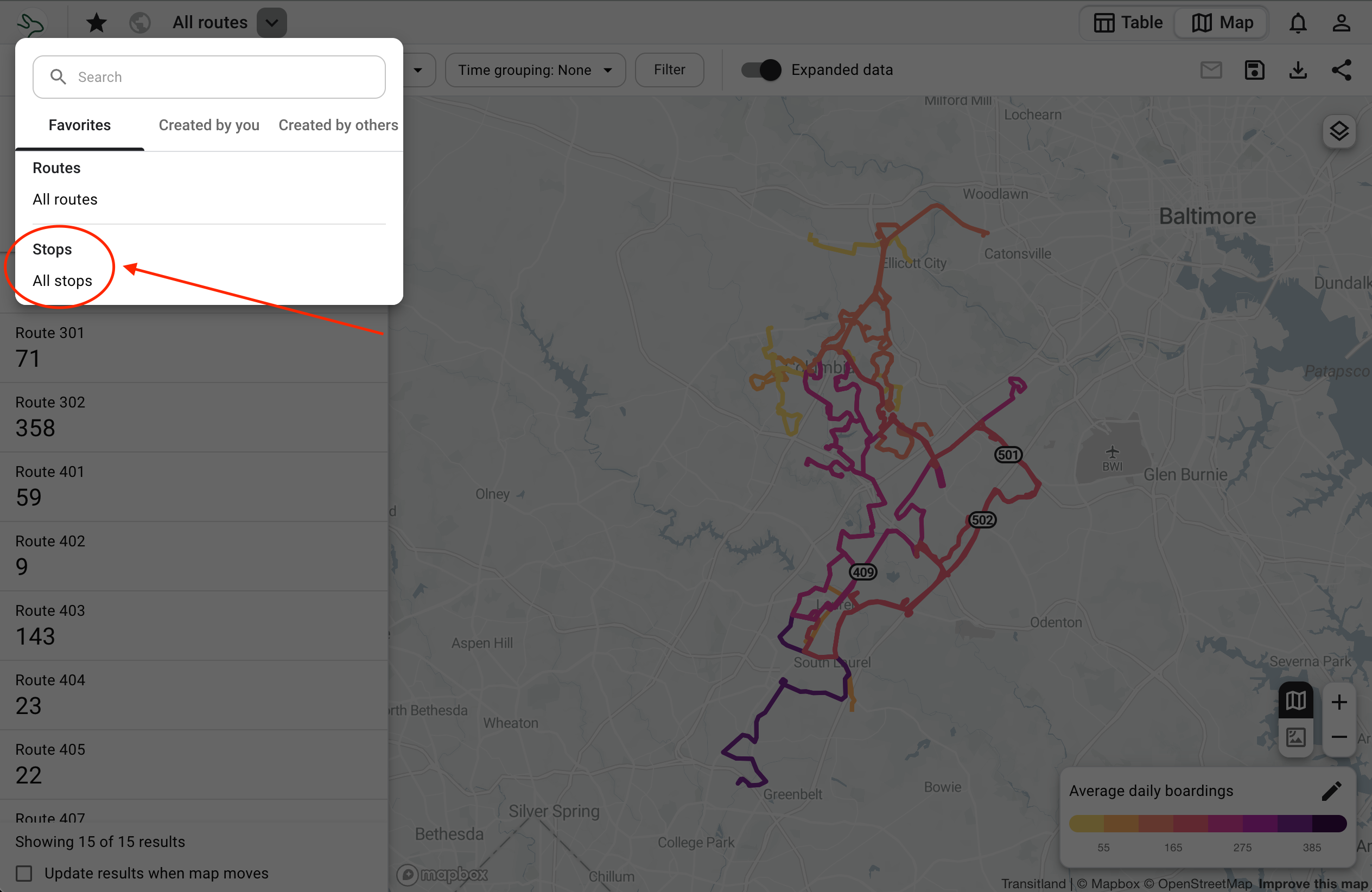Select the Route 403 row
1372x892 pixels.
click(194, 625)
